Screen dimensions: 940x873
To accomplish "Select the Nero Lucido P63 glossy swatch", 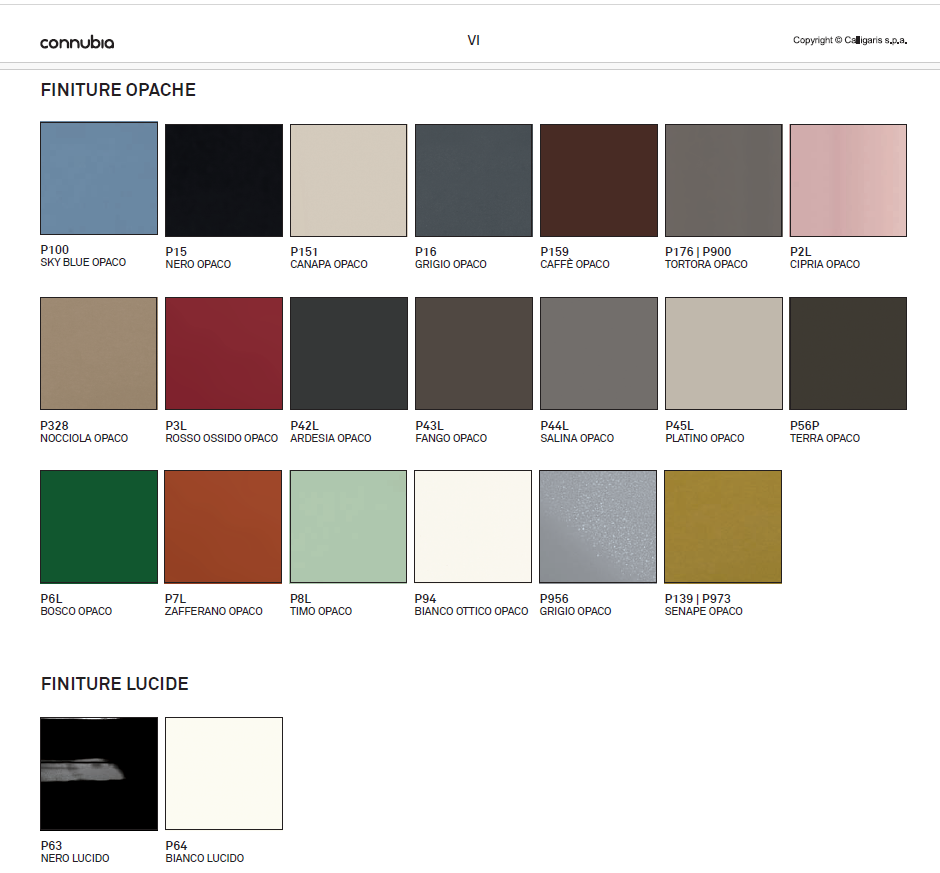I will pyautogui.click(x=99, y=773).
